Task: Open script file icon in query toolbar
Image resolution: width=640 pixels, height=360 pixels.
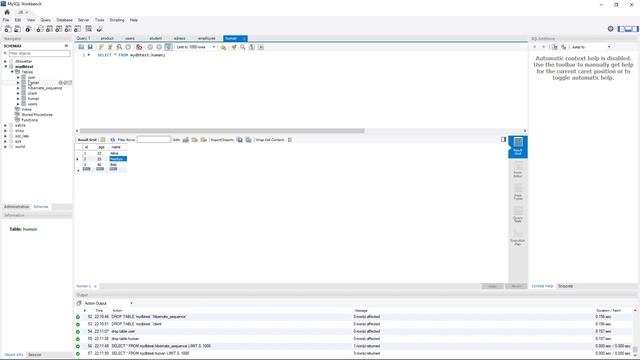Action: [x=81, y=47]
